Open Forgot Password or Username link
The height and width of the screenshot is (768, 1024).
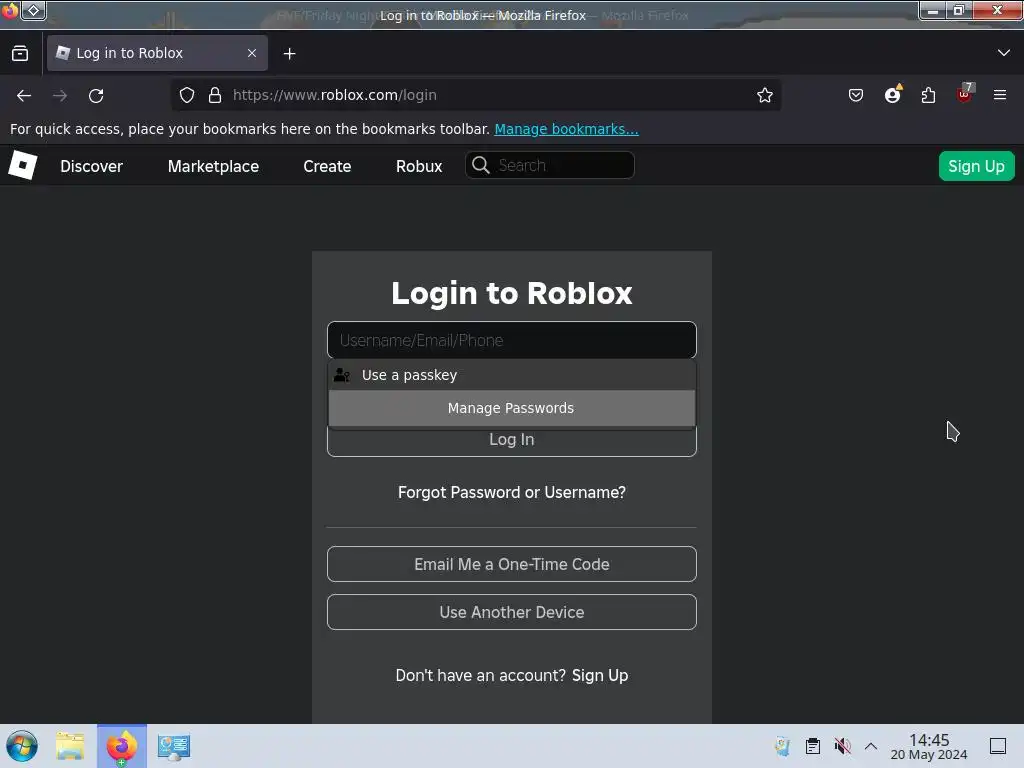click(512, 492)
